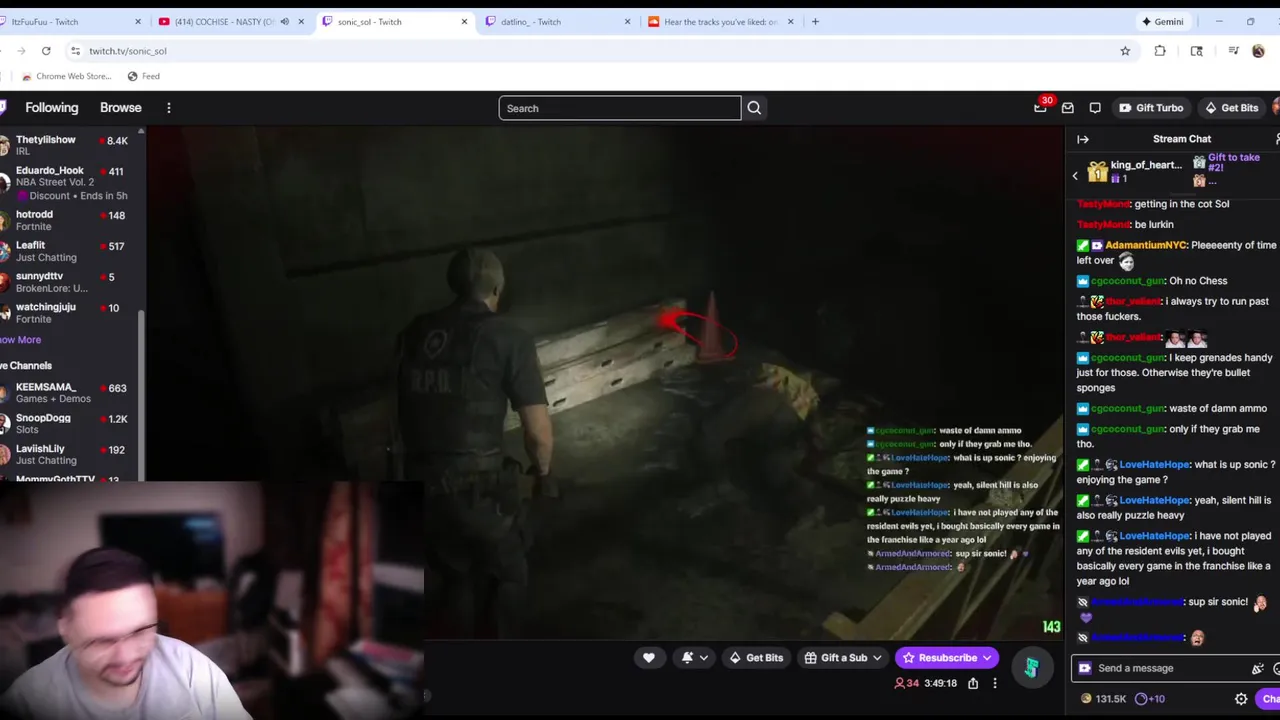This screenshot has width=1280, height=720.
Task: Click the address bar URL twitch.tv/sonic_sol
Action: [127, 51]
